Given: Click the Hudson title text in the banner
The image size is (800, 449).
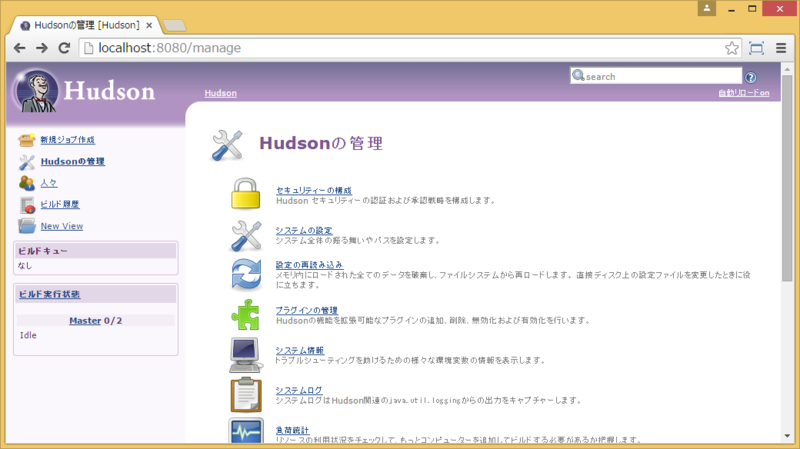Looking at the screenshot, I should 109,91.
